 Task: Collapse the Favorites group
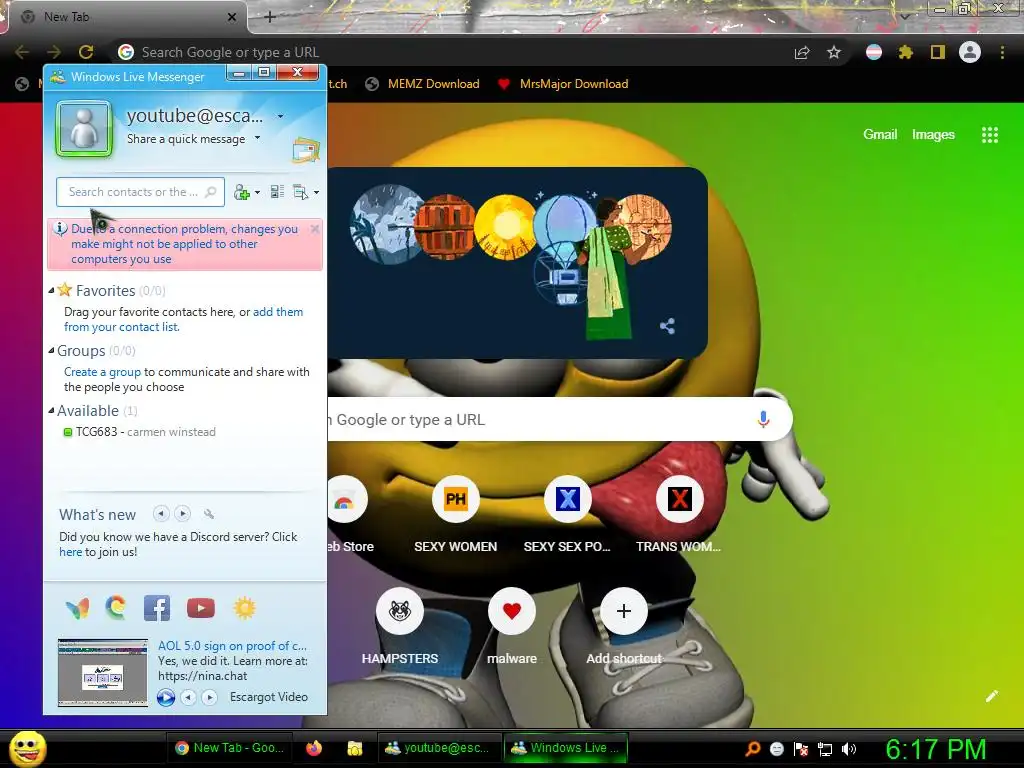coord(51,291)
